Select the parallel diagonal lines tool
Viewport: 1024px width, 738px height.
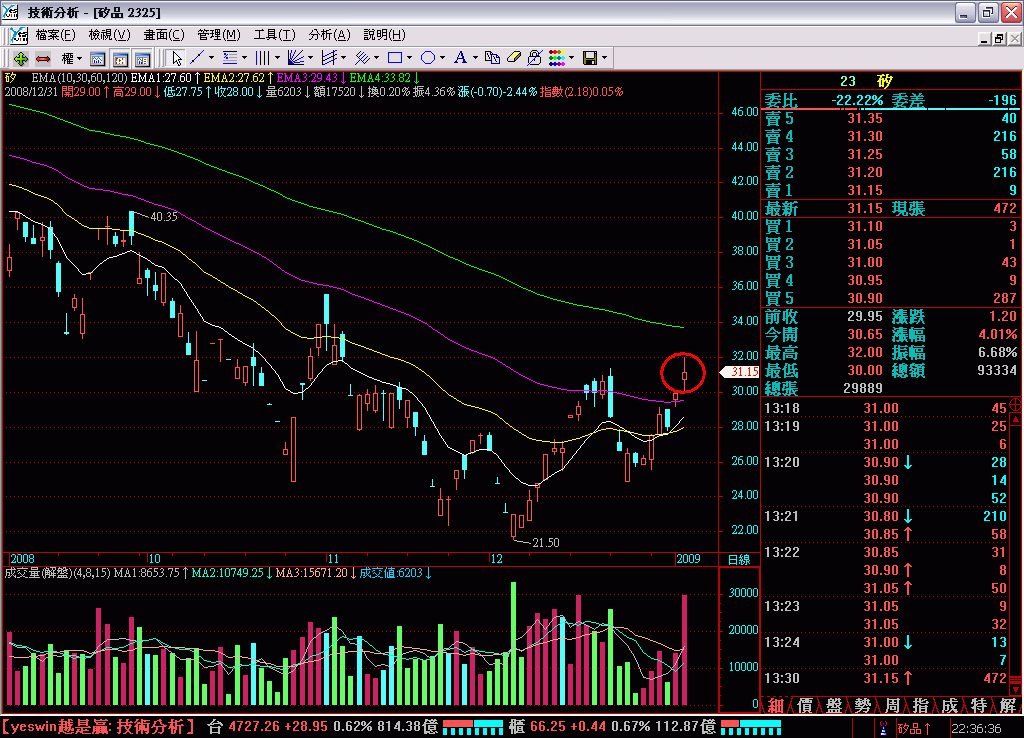[362, 59]
